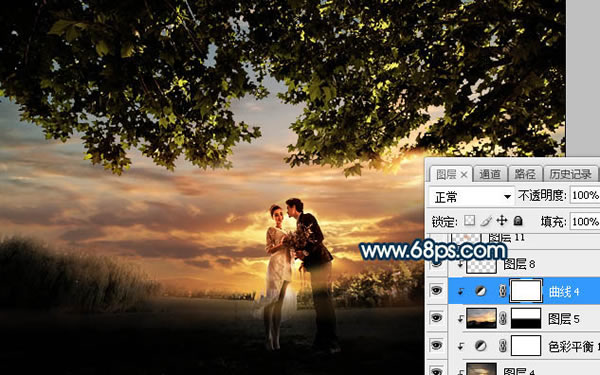600x375 pixels.
Task: Close the 图层 panel tab with the x
Action: coord(464,175)
